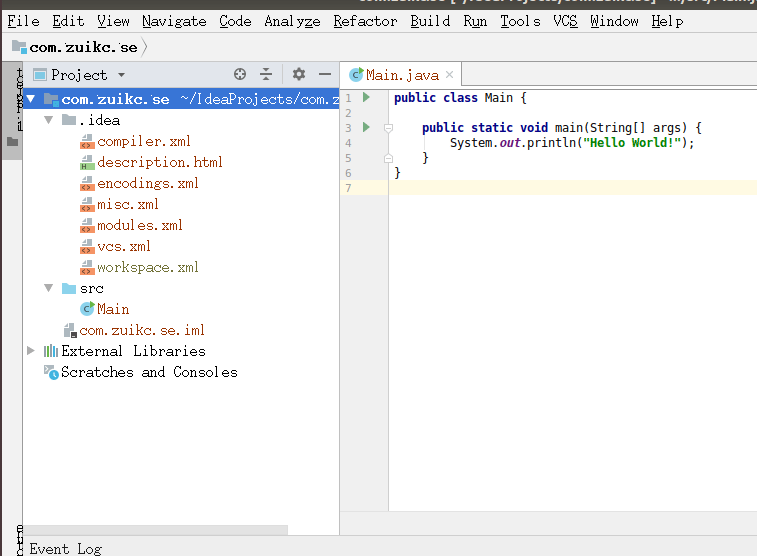Click the External Libraries icon

(51, 351)
